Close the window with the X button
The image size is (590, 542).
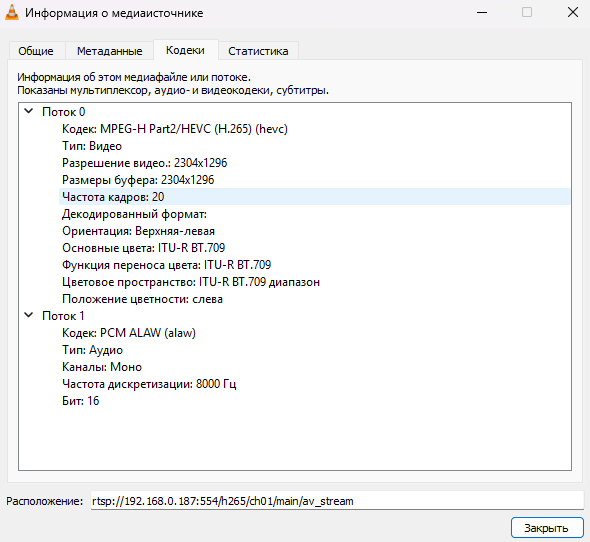[573, 12]
